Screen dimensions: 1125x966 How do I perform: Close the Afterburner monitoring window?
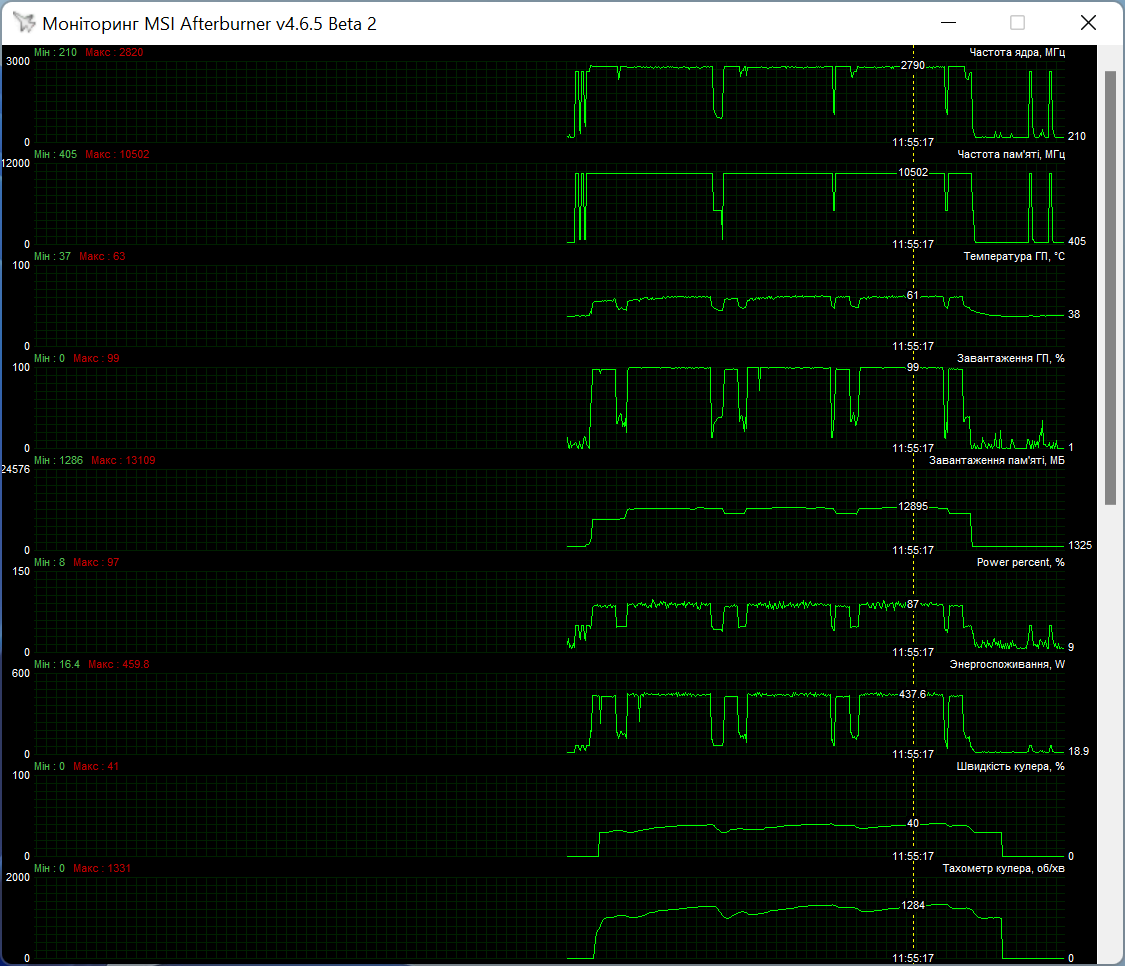(1088, 23)
